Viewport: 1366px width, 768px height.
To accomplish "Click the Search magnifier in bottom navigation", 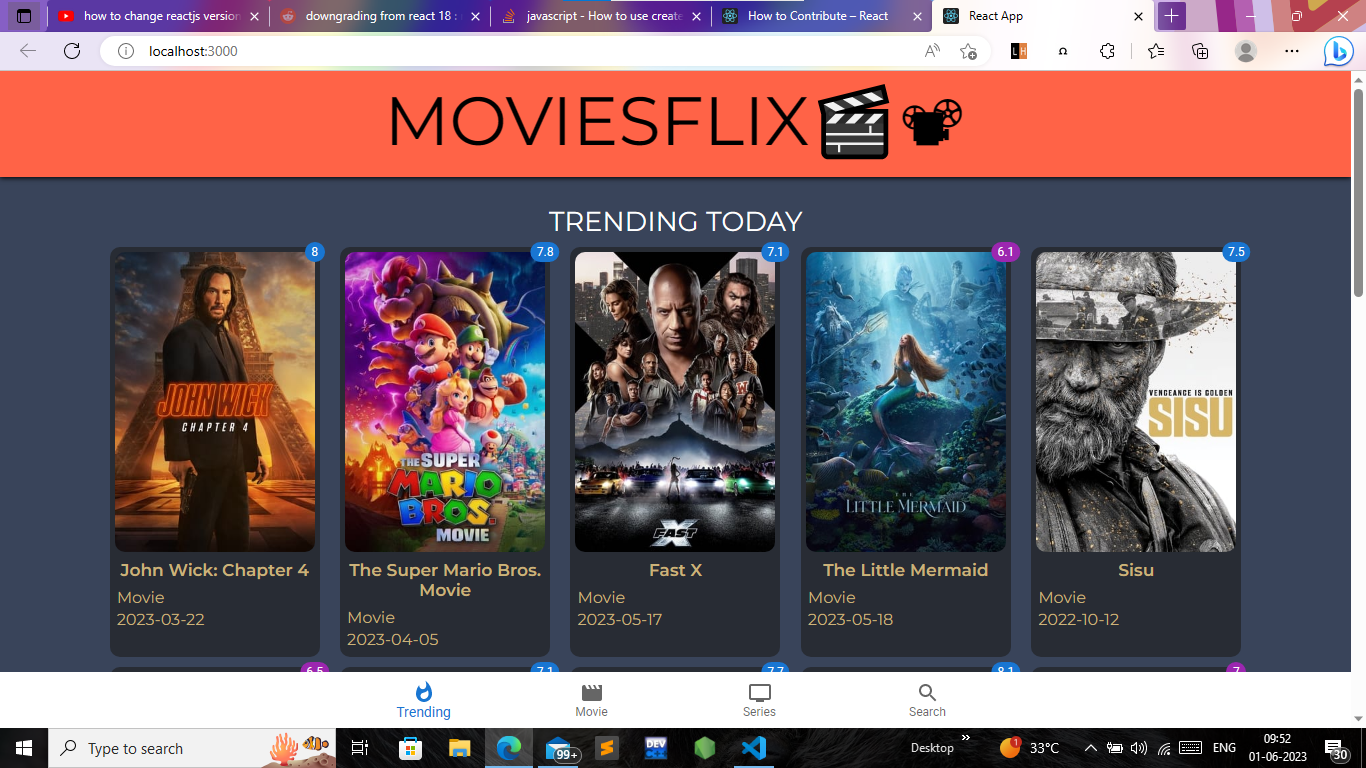I will tap(926, 690).
